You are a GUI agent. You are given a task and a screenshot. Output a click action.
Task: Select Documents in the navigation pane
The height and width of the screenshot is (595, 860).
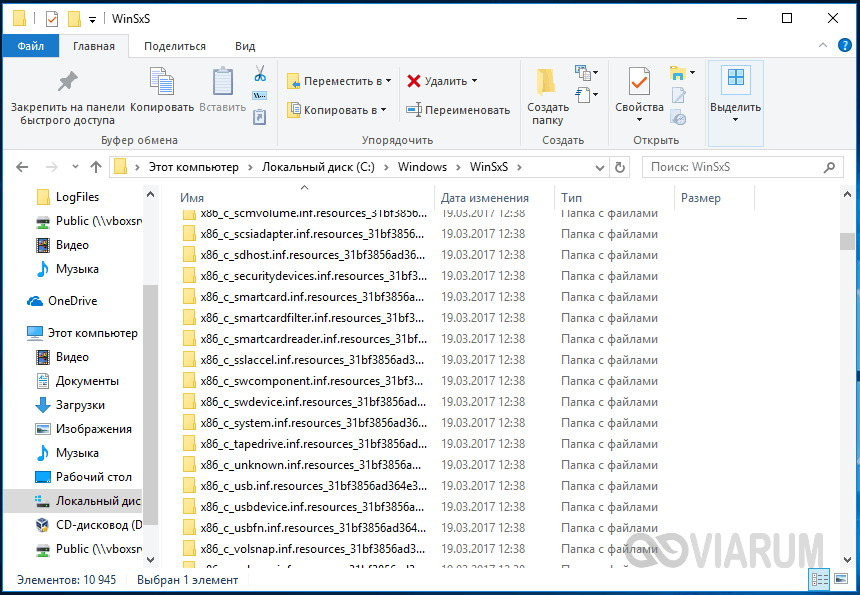87,381
